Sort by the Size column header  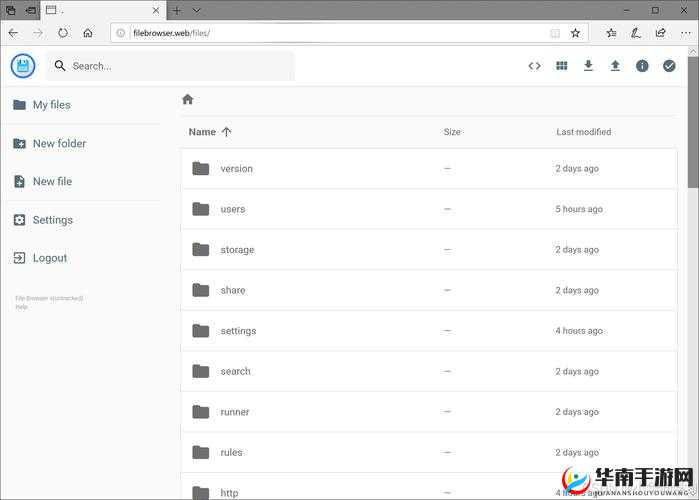(452, 132)
